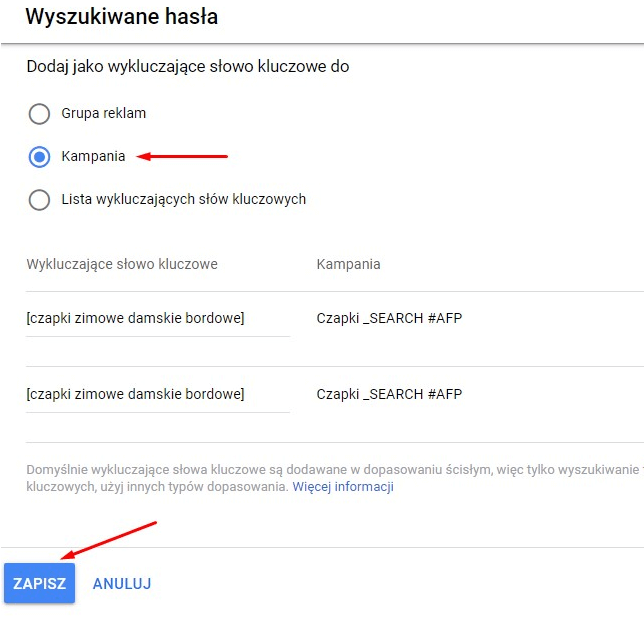Choose Lista wykluczających słów kluczowych radio circle

[39, 200]
